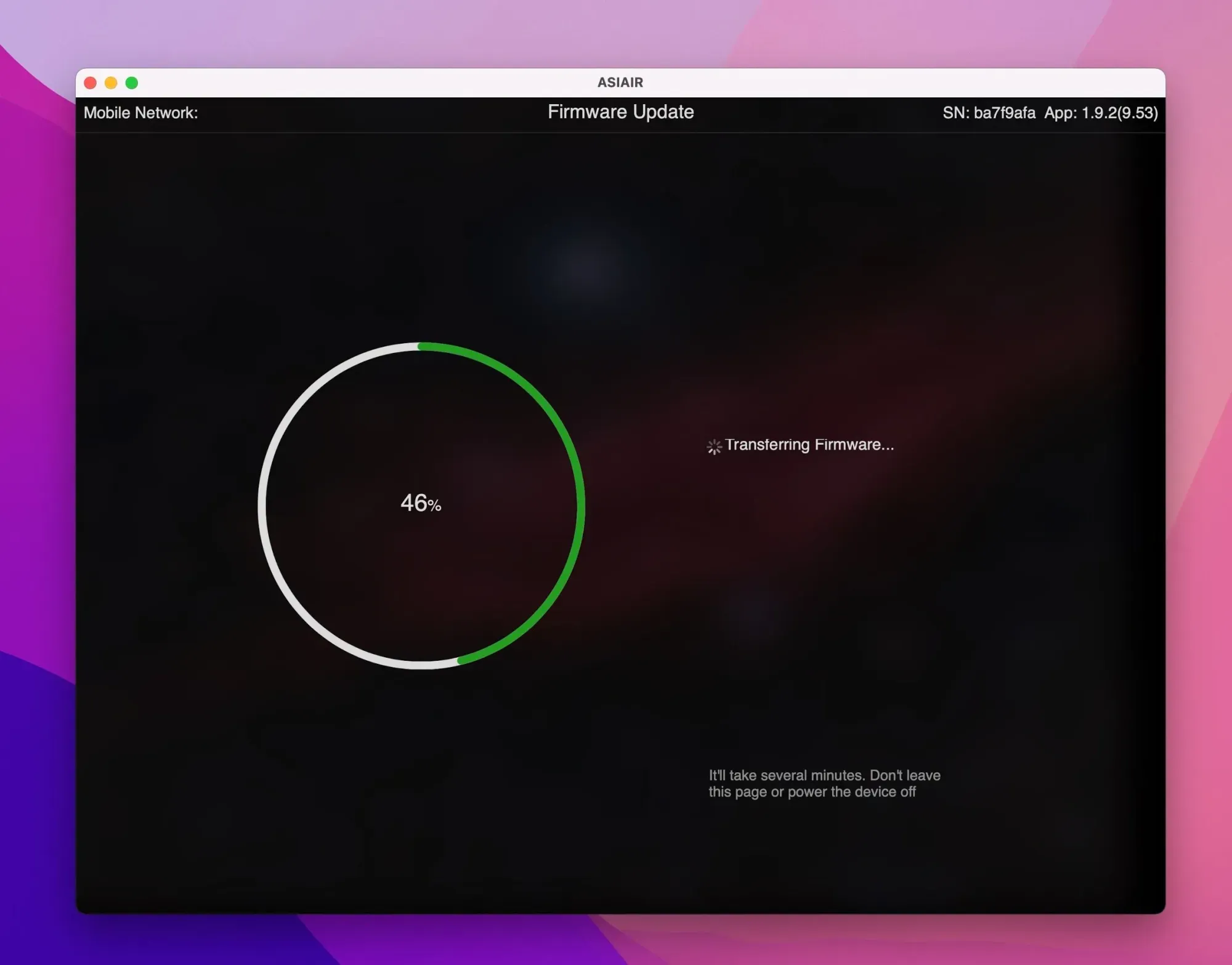Click the 46% progress percentage readout
This screenshot has height=965, width=1232.
coord(421,503)
